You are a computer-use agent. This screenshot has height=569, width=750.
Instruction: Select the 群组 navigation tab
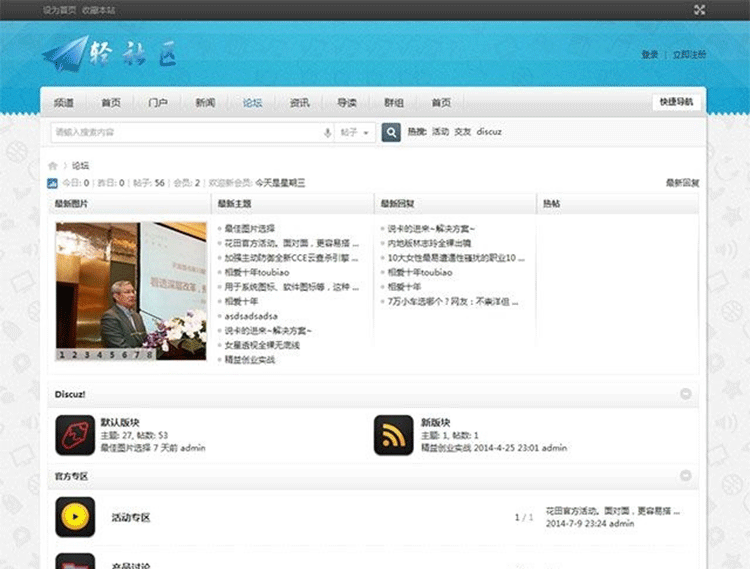click(x=394, y=103)
